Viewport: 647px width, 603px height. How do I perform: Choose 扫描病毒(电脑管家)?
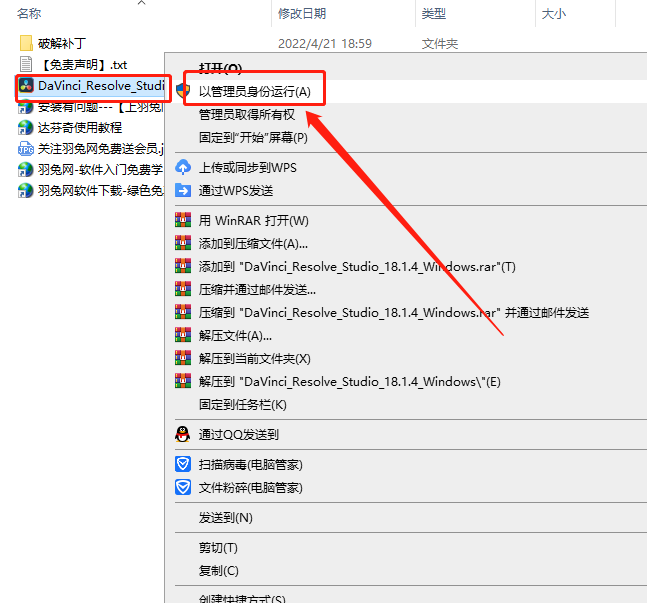pos(250,465)
